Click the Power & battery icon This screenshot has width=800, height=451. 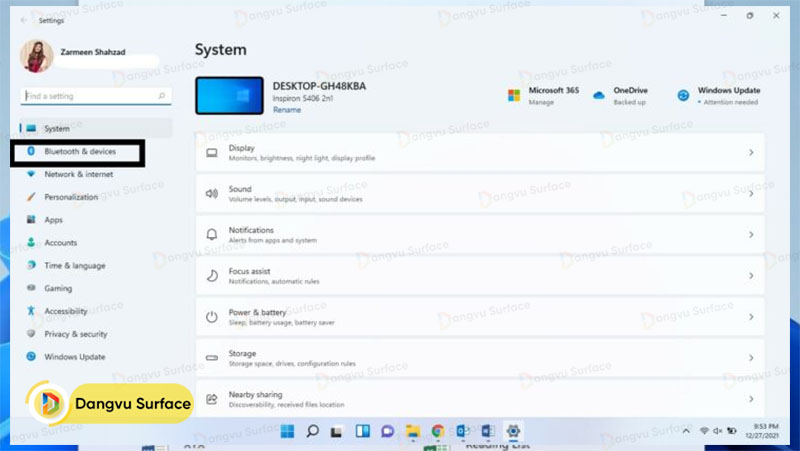click(x=212, y=317)
